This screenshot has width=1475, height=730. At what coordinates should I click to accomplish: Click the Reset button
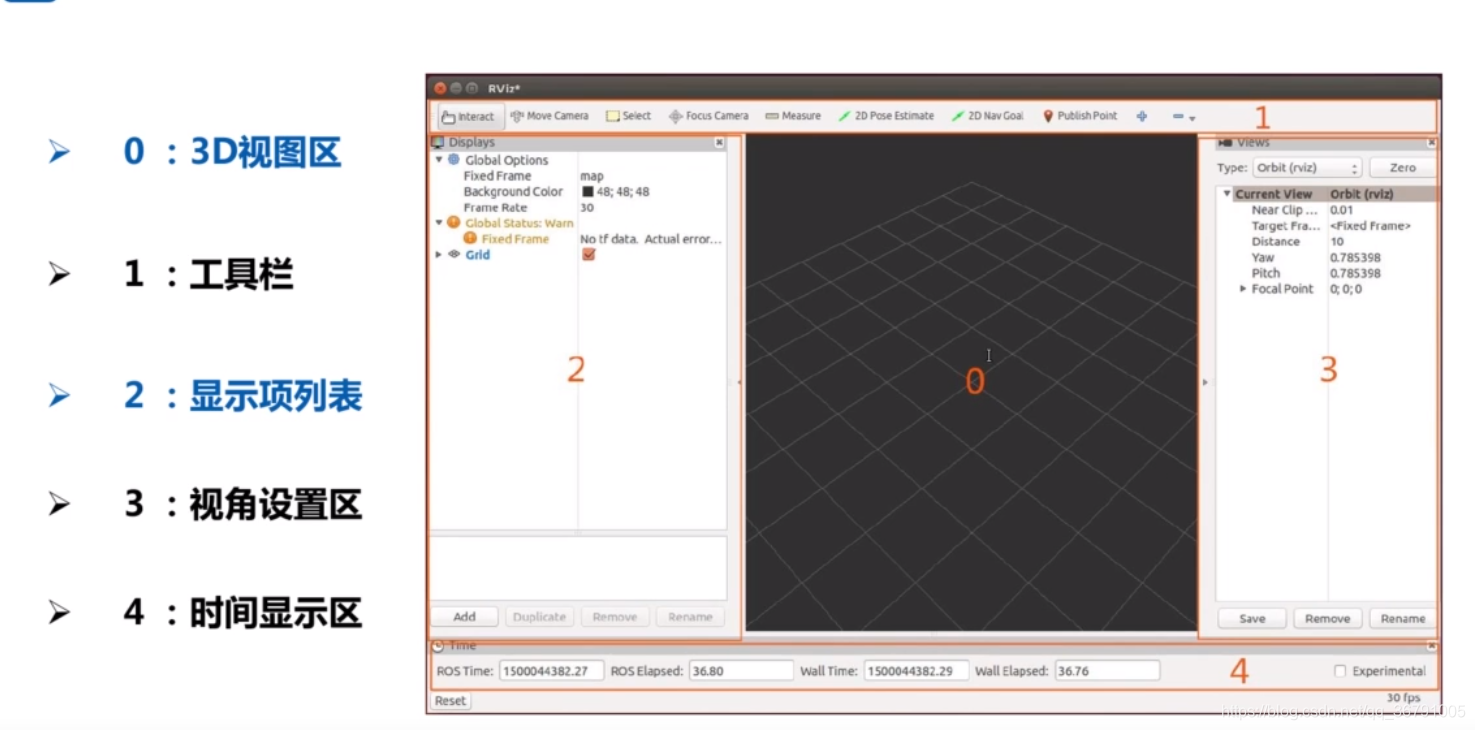450,701
